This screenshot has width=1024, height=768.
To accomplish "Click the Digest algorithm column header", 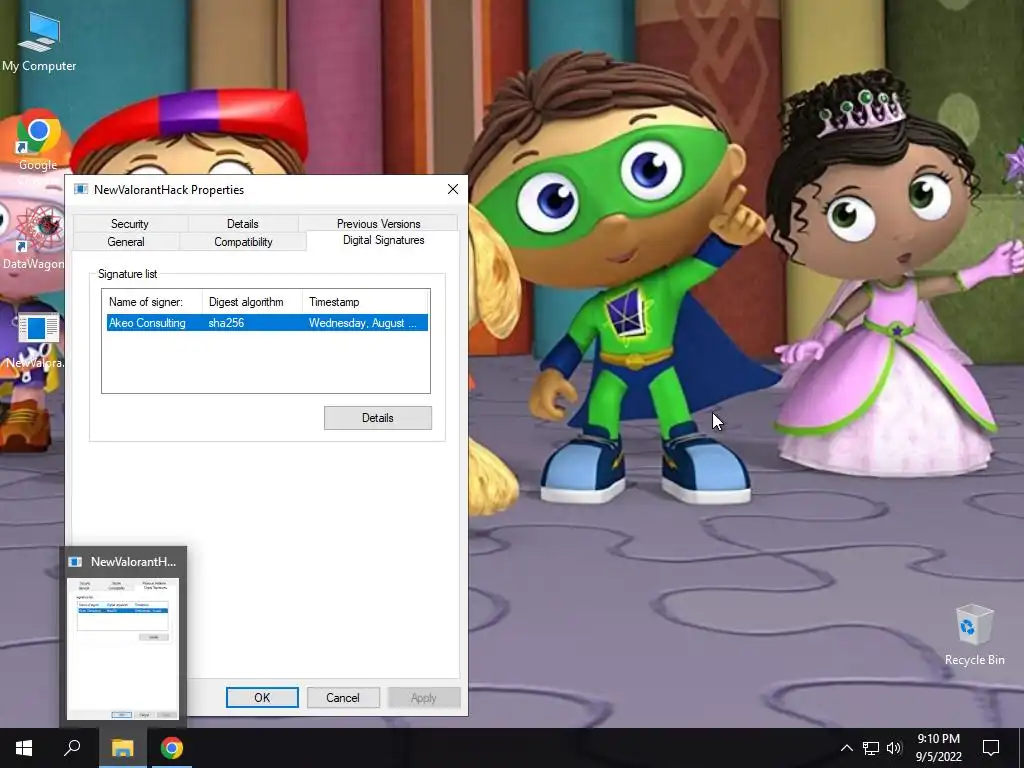I will pos(252,302).
